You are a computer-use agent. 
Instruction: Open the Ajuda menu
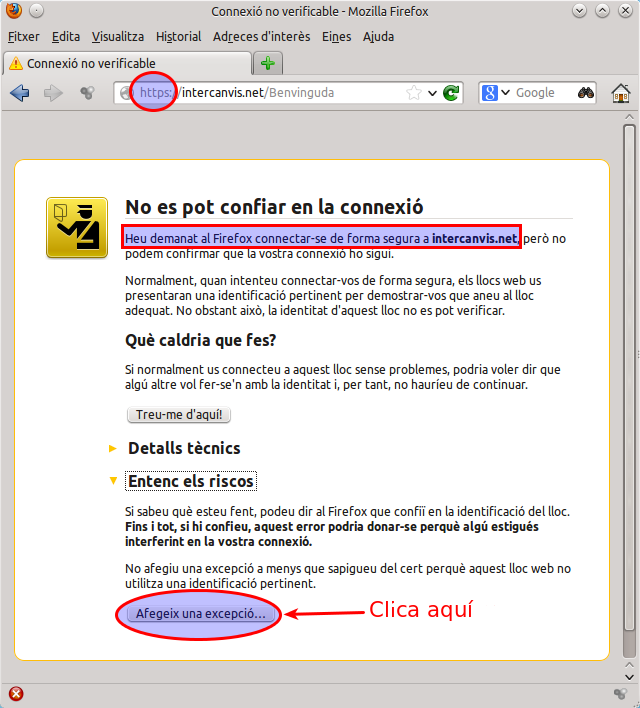[378, 37]
